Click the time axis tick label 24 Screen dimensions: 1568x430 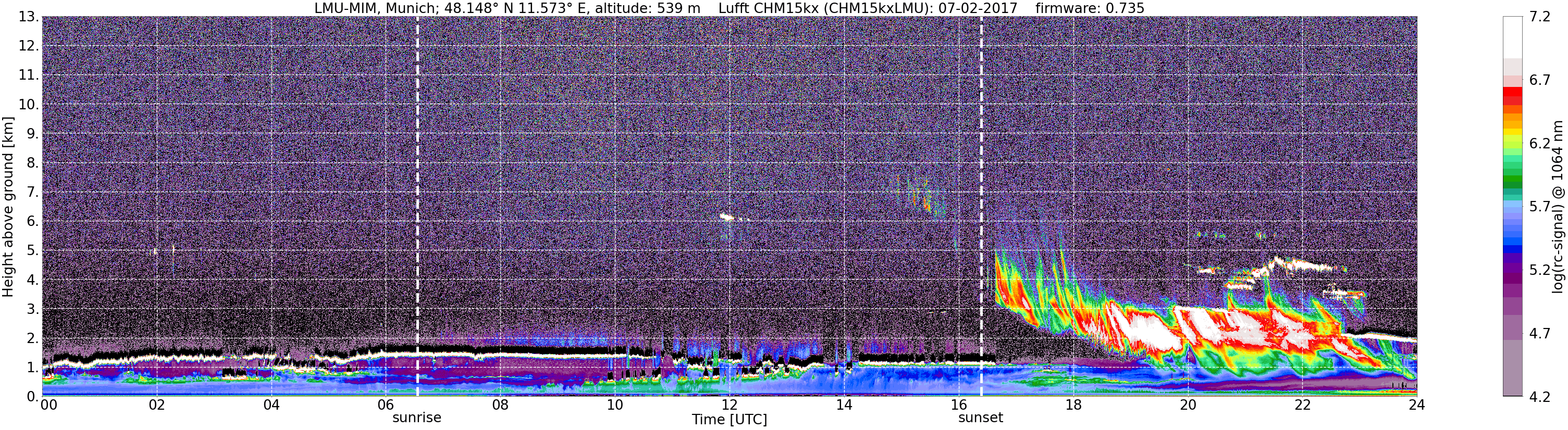click(1416, 405)
